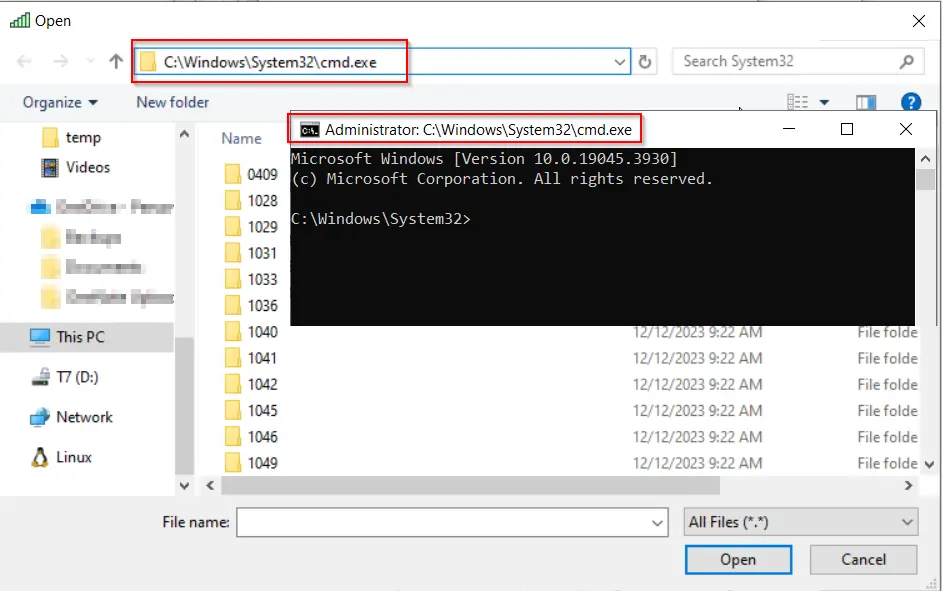The image size is (943, 591).
Task: Open Help with the question mark icon
Action: (911, 102)
